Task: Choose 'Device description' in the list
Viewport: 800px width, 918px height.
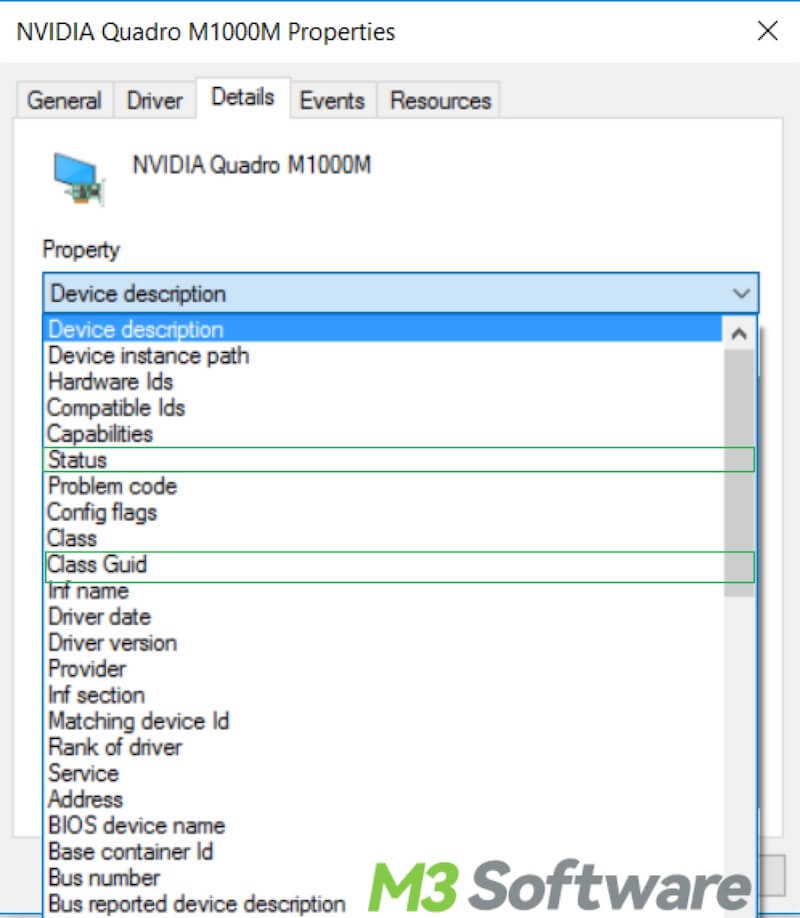Action: coord(383,329)
